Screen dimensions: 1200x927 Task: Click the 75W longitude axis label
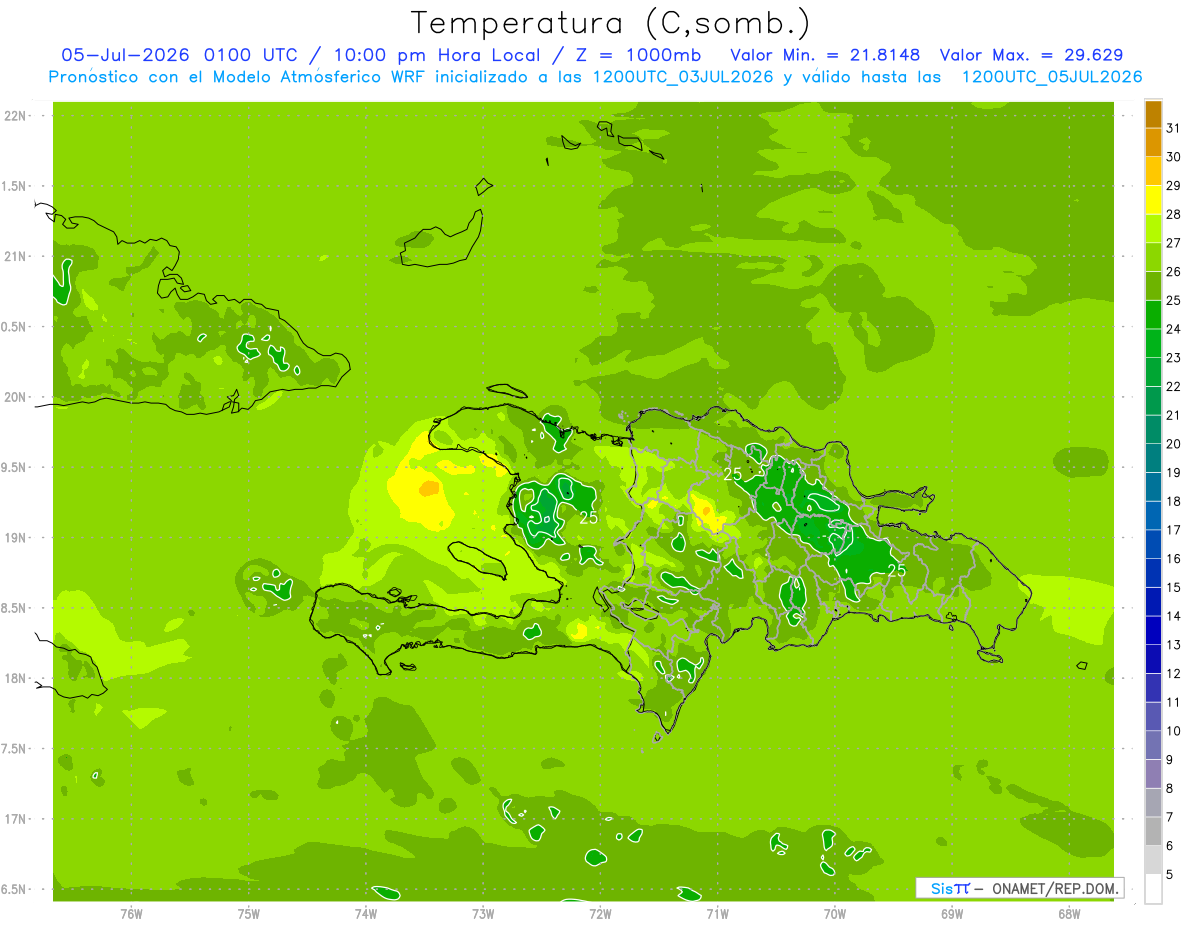pyautogui.click(x=249, y=914)
